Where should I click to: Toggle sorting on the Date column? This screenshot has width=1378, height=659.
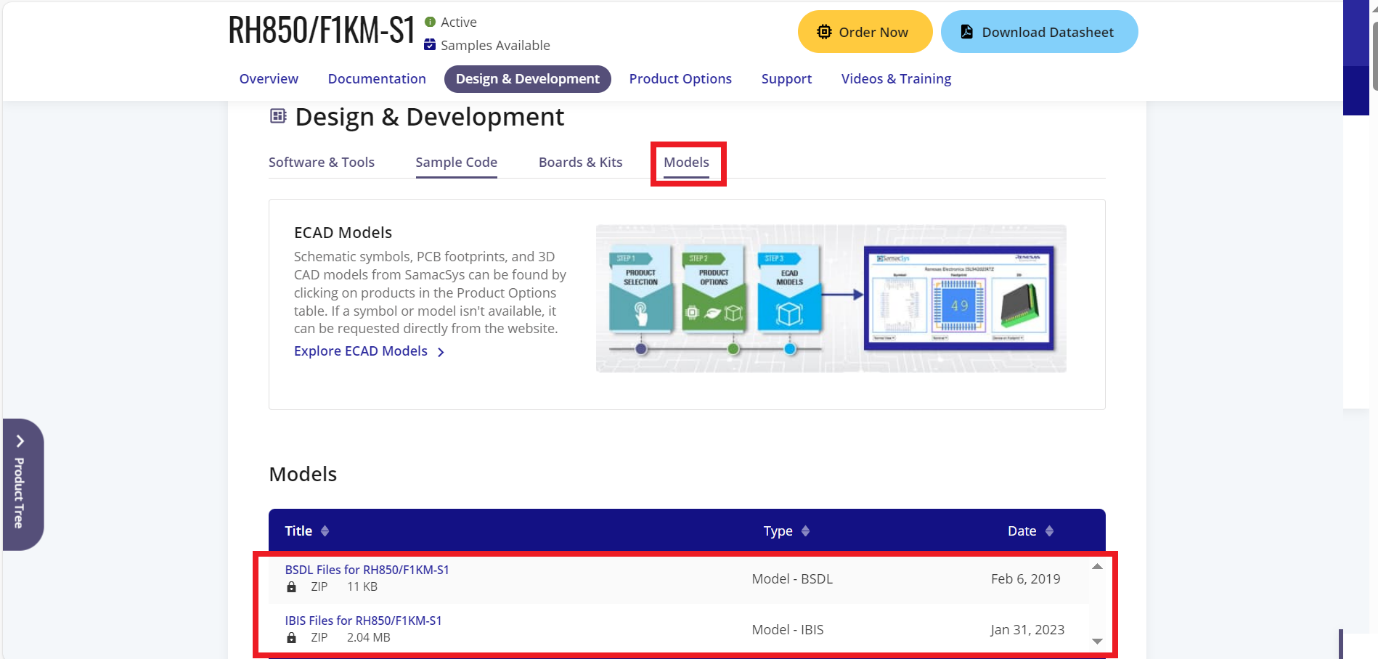pyautogui.click(x=1049, y=530)
